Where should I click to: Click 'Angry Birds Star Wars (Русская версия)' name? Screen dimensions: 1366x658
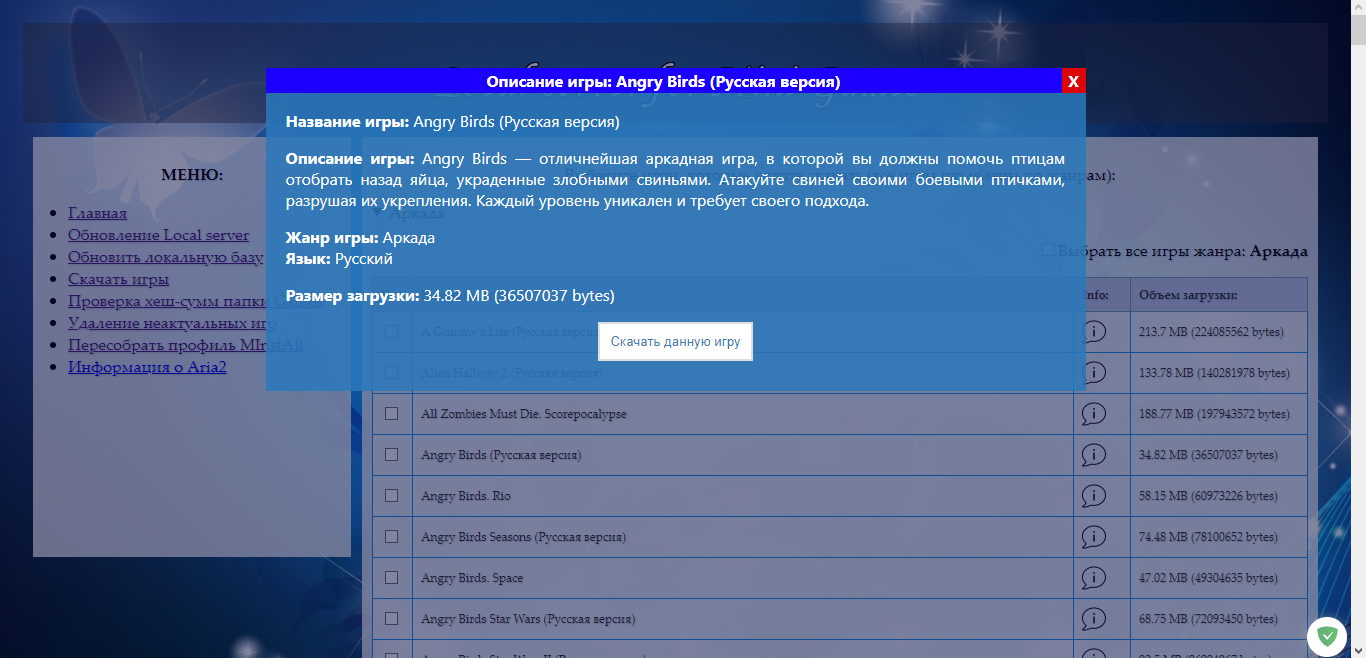click(528, 619)
